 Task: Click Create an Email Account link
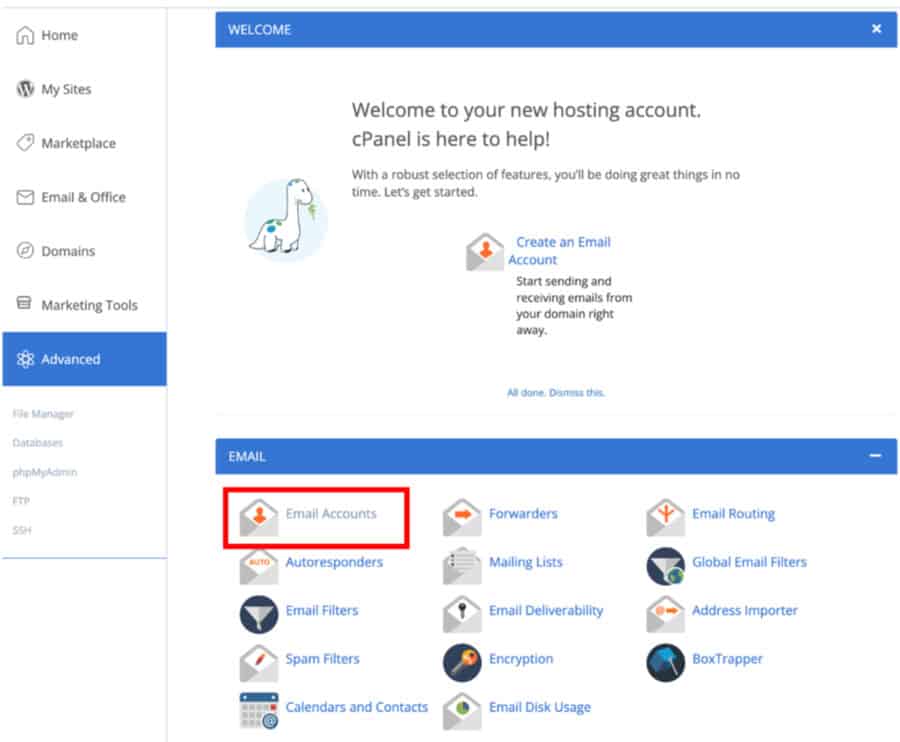560,251
